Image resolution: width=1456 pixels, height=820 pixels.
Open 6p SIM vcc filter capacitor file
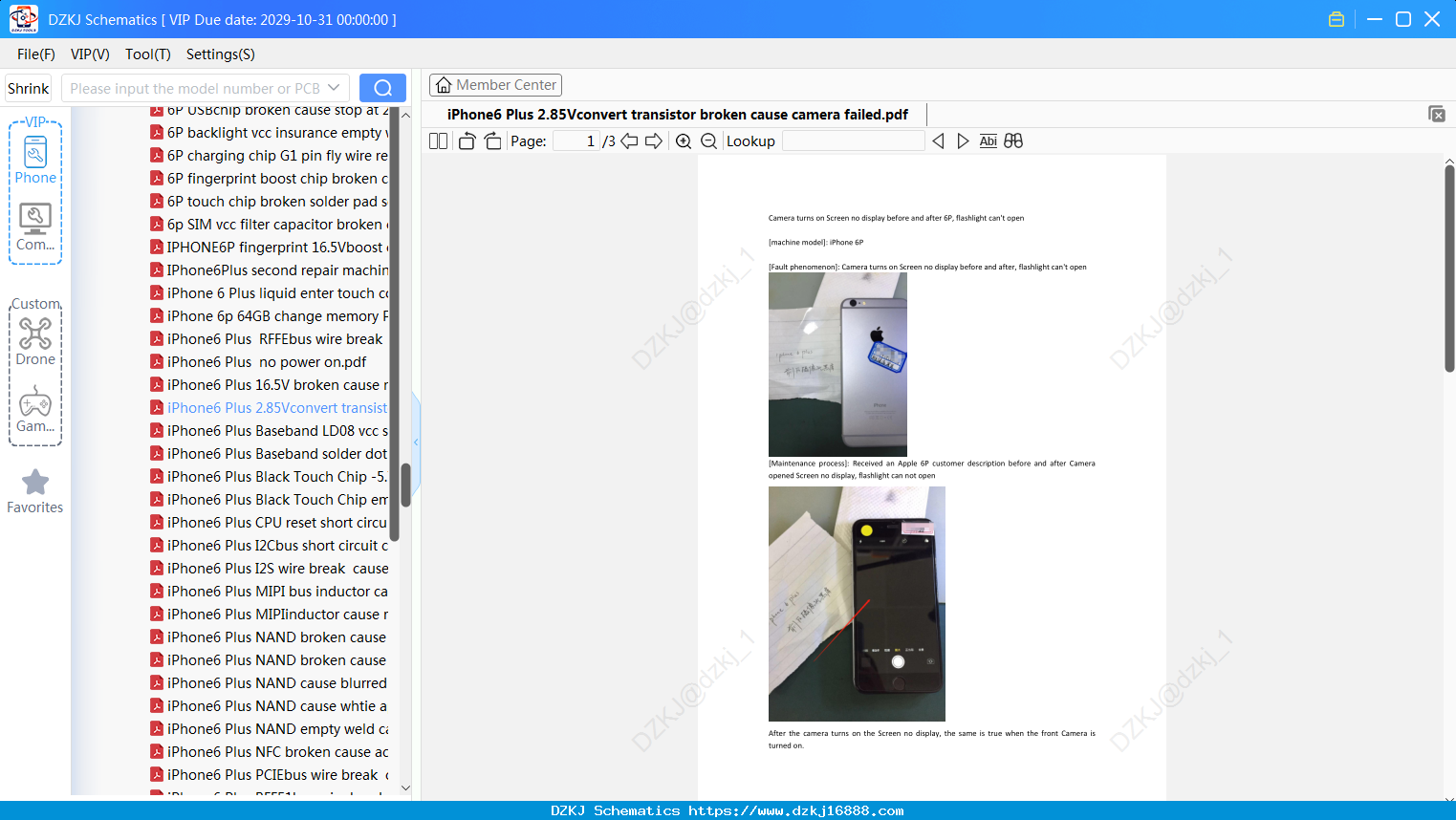[270, 225]
